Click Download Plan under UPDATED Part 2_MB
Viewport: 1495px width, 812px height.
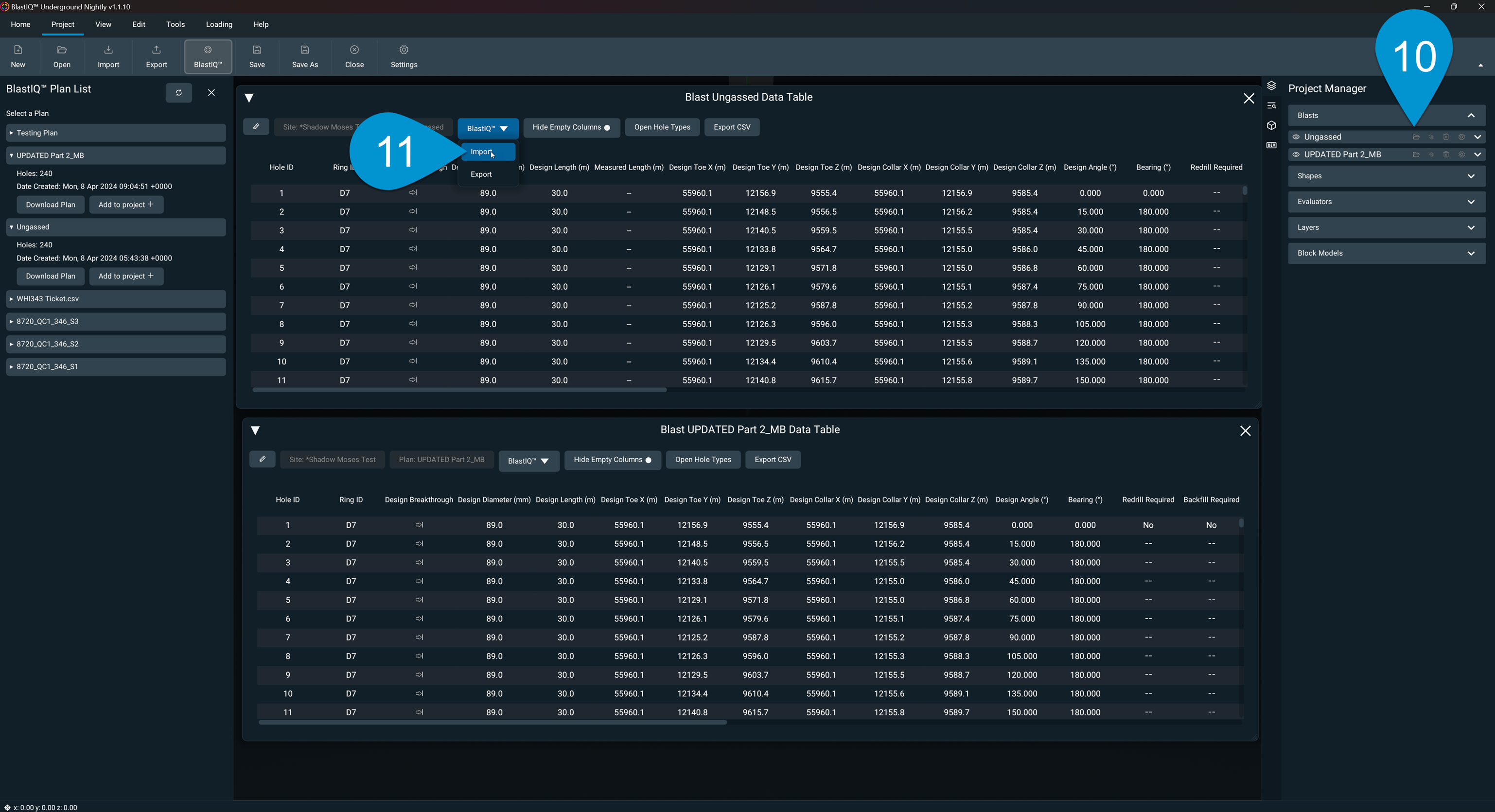[x=51, y=204]
